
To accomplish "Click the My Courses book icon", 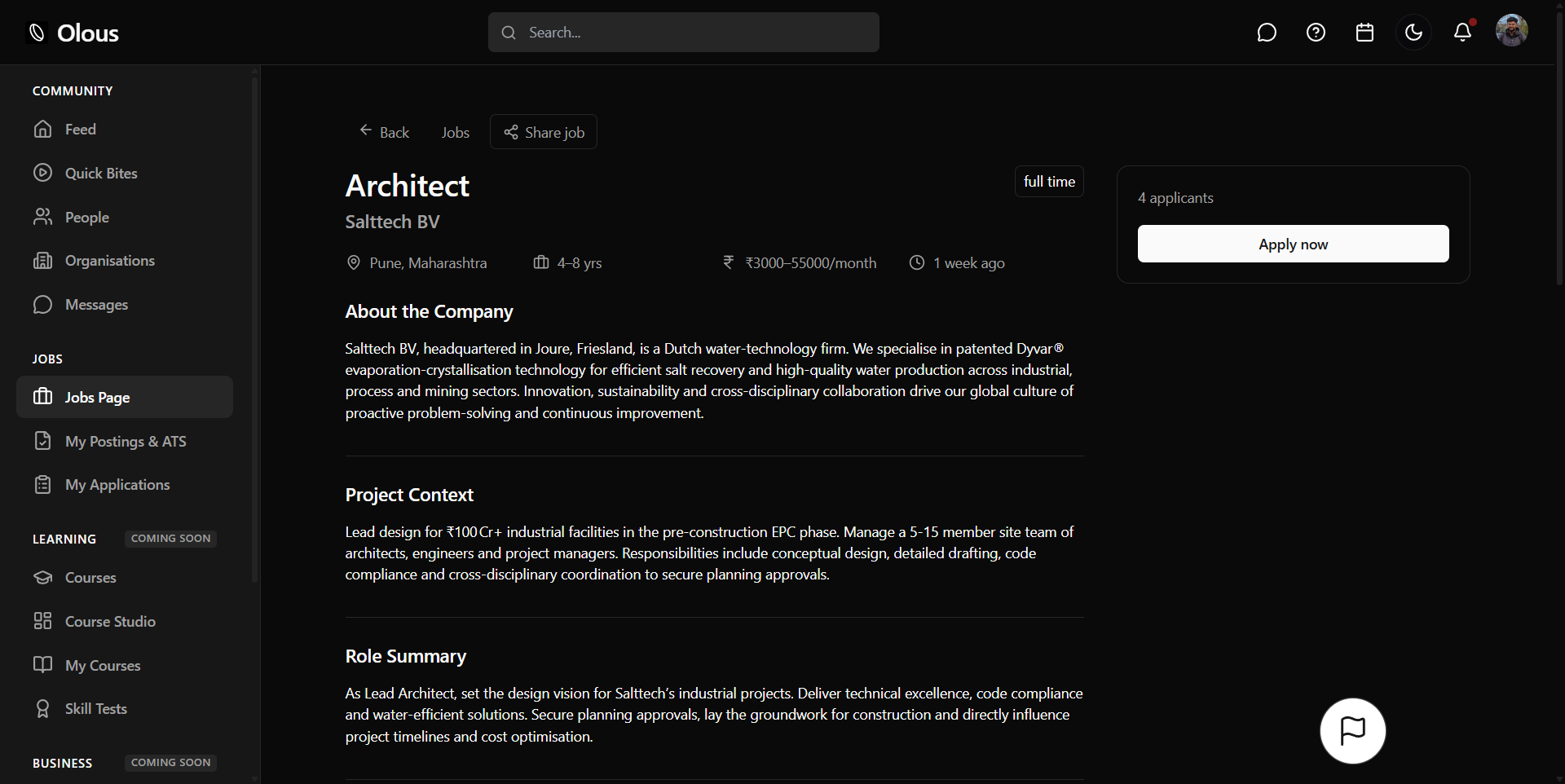I will click(42, 665).
